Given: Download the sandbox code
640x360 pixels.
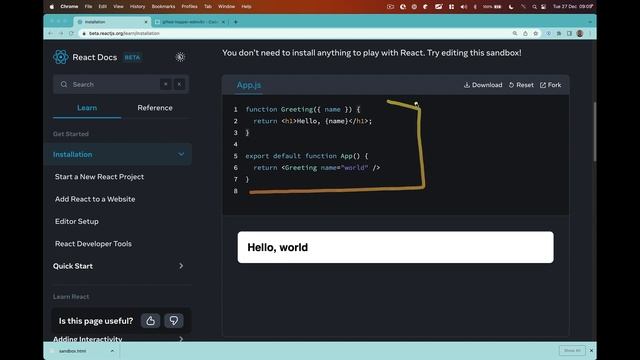Looking at the screenshot, I should click(x=483, y=85).
